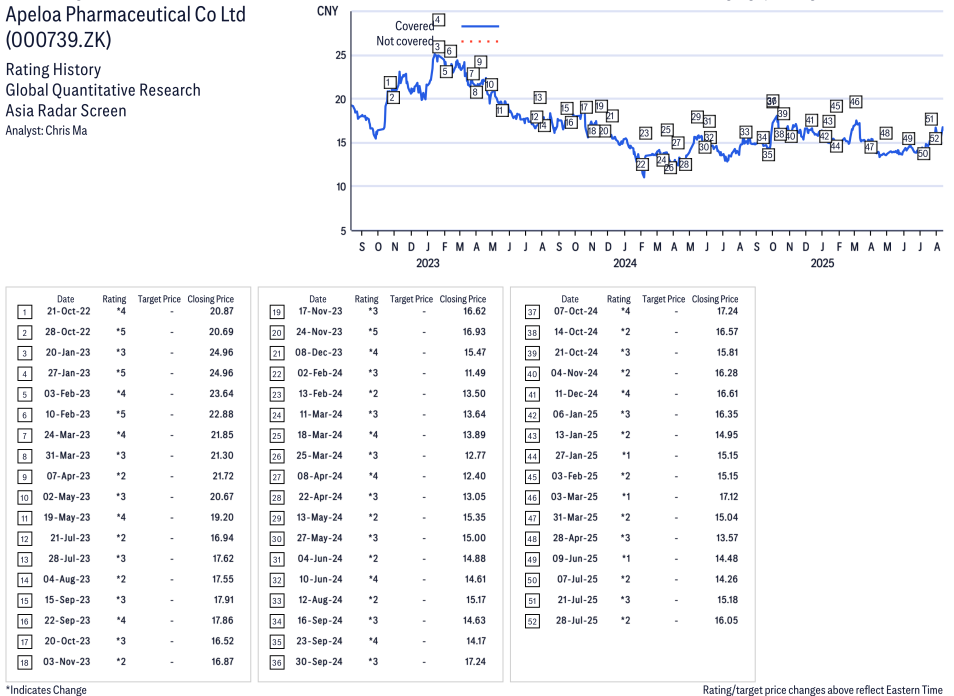The height and width of the screenshot is (696, 954).
Task: Click the 27-Jan-23 date cell
Action: (x=68, y=373)
